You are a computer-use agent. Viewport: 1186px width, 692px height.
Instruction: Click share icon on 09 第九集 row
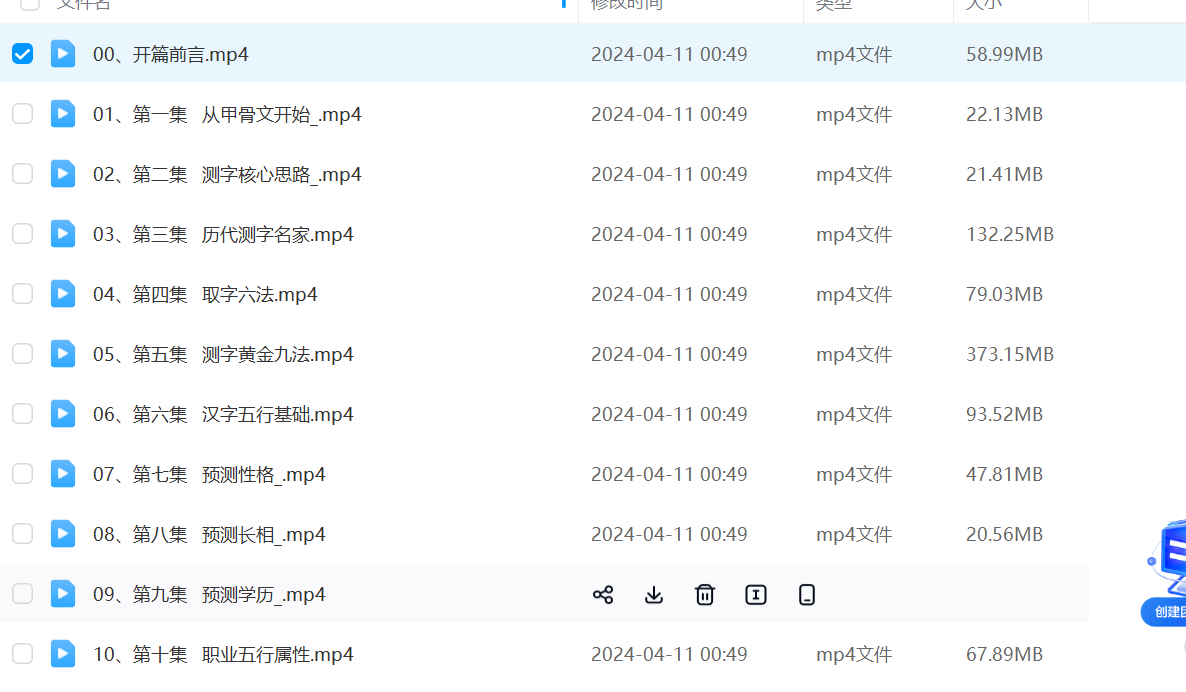coord(603,595)
